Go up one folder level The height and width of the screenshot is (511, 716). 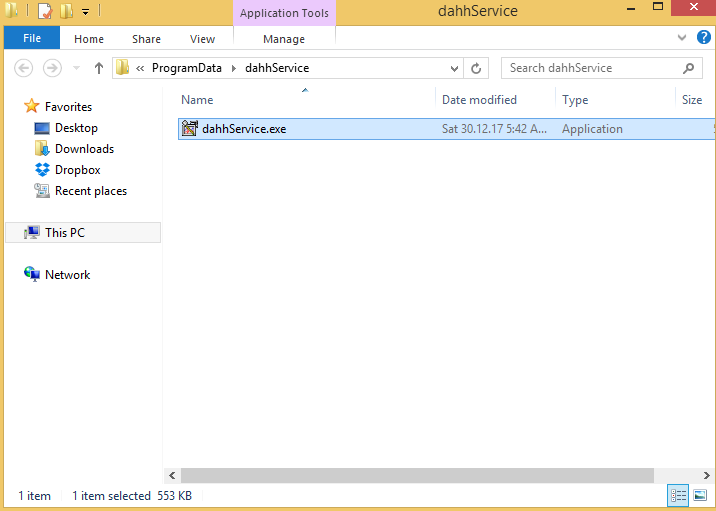point(99,68)
